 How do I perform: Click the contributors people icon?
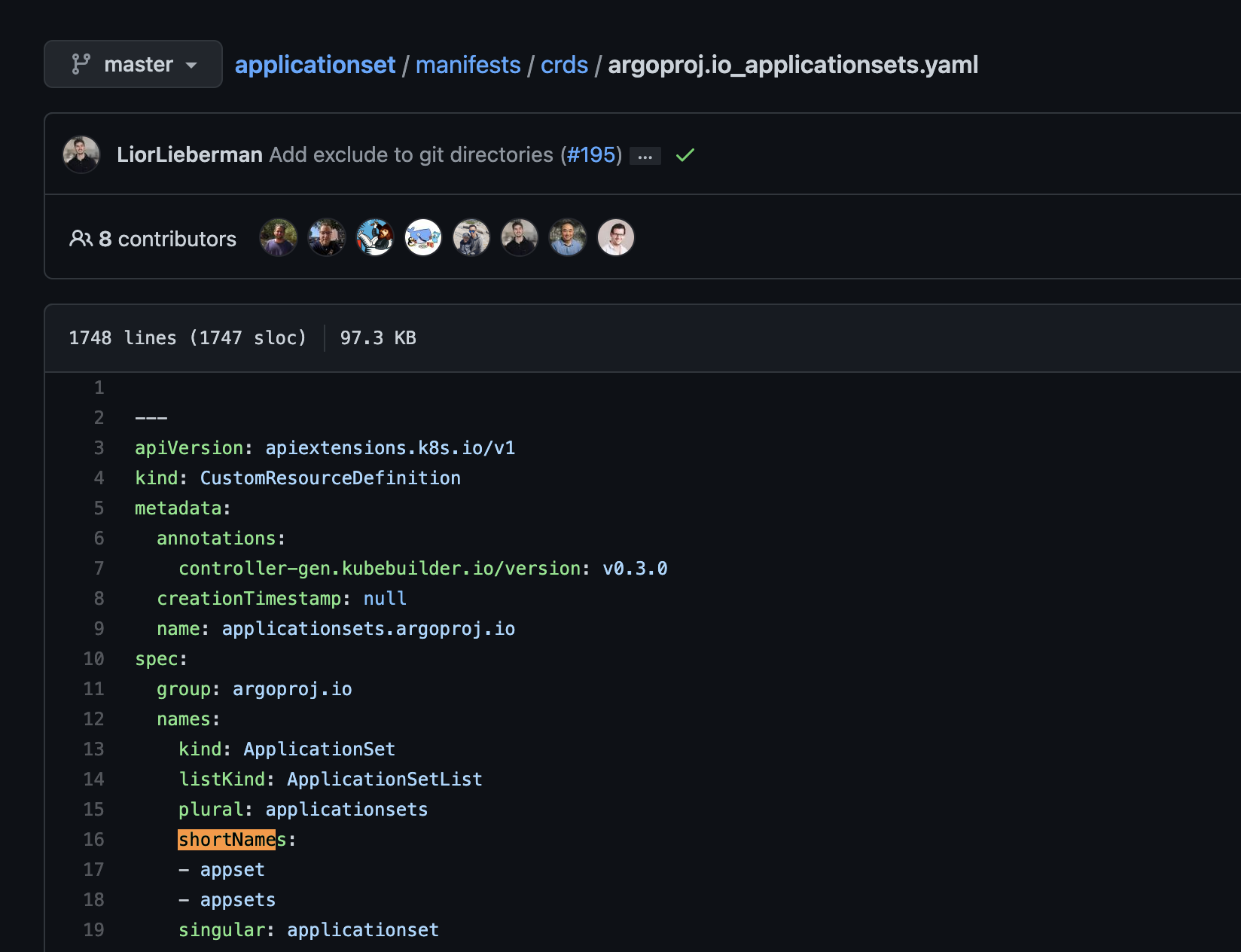click(x=83, y=238)
